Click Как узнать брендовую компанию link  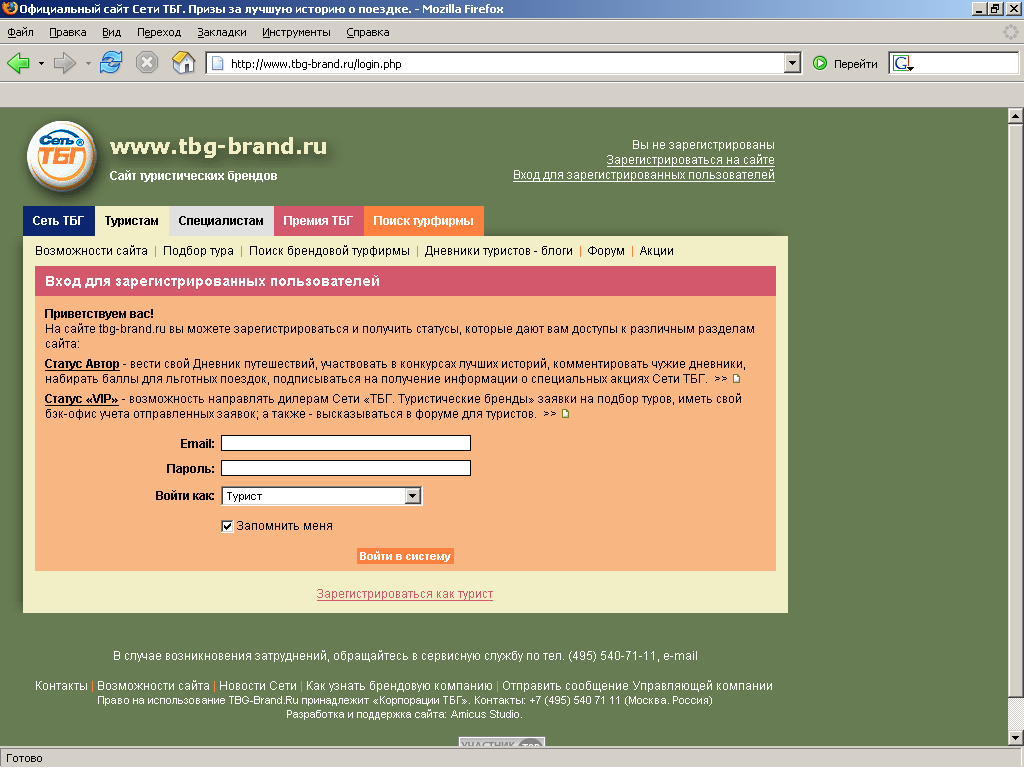[399, 686]
